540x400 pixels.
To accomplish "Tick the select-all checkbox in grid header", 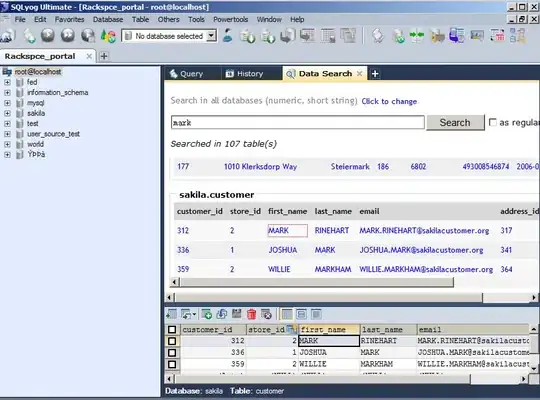I will tap(172, 330).
